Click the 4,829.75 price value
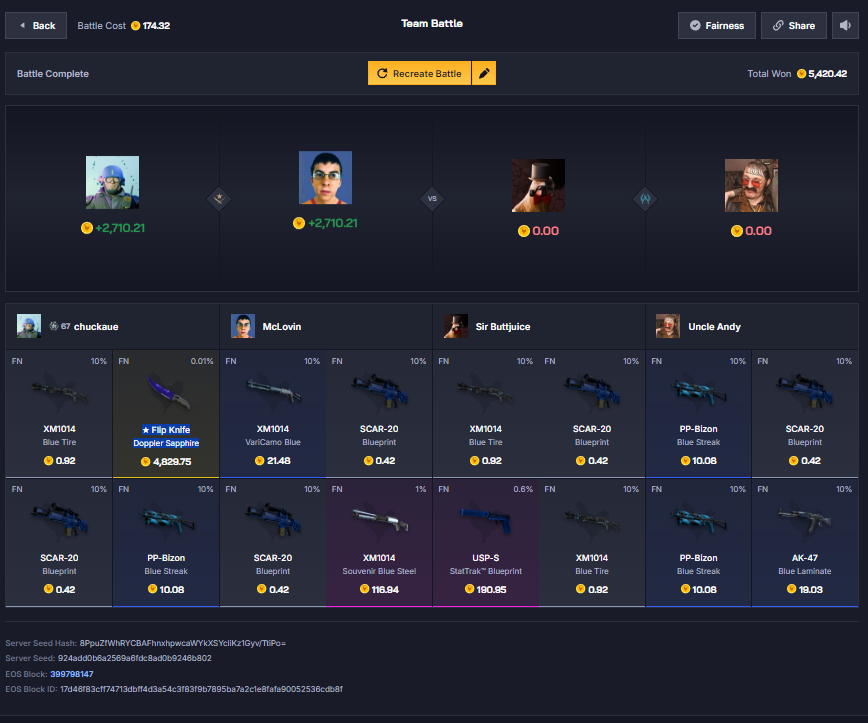 [x=172, y=462]
